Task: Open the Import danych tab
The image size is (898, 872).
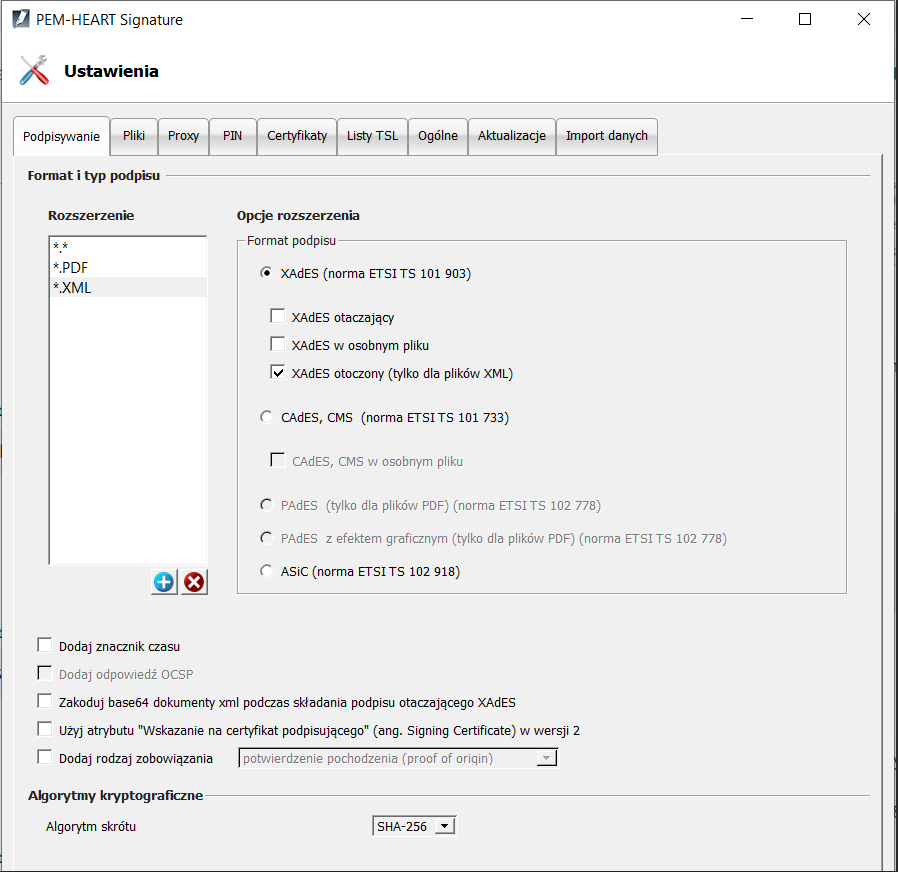Action: (x=606, y=136)
